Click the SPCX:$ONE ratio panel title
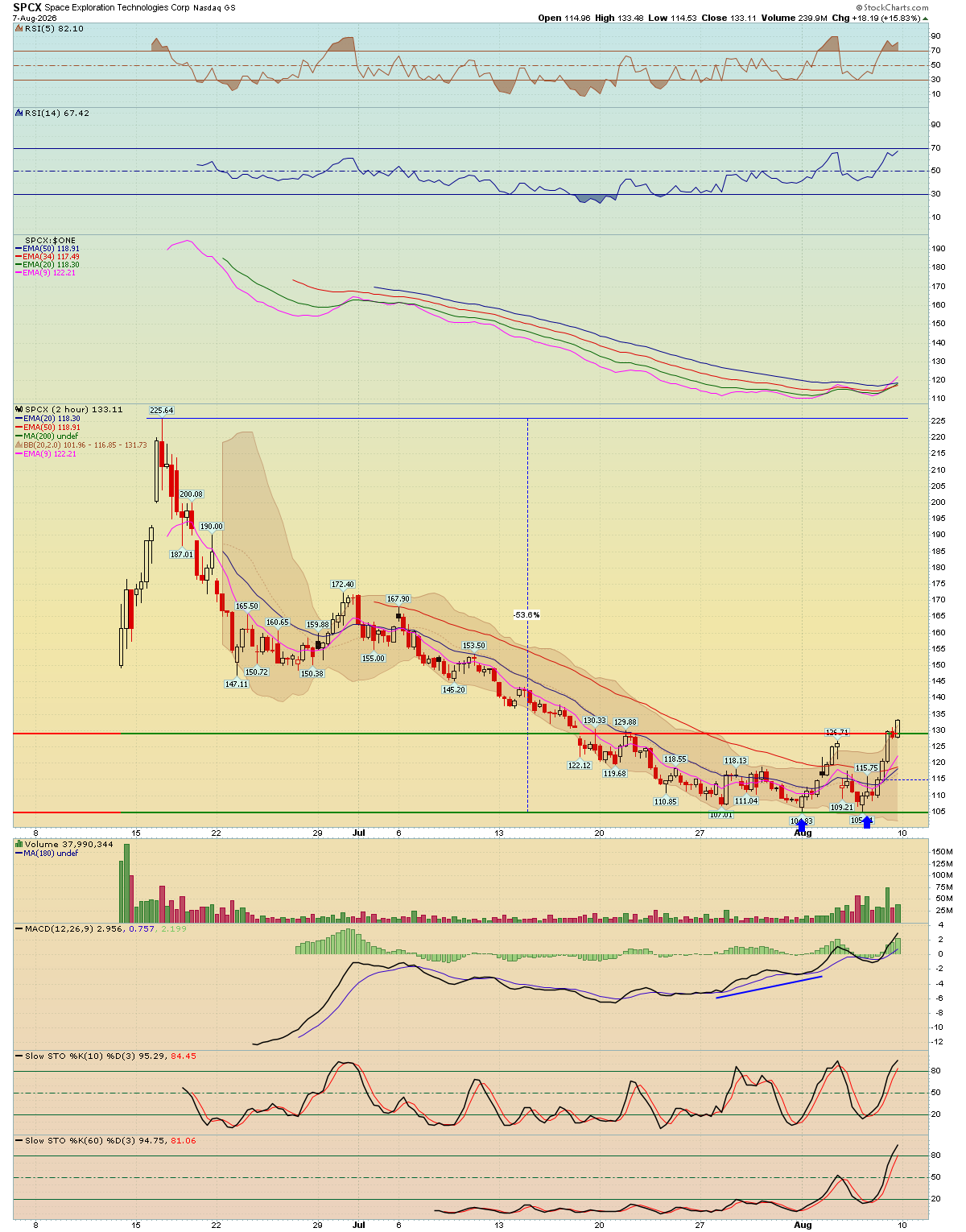966x1232 pixels. click(50, 241)
